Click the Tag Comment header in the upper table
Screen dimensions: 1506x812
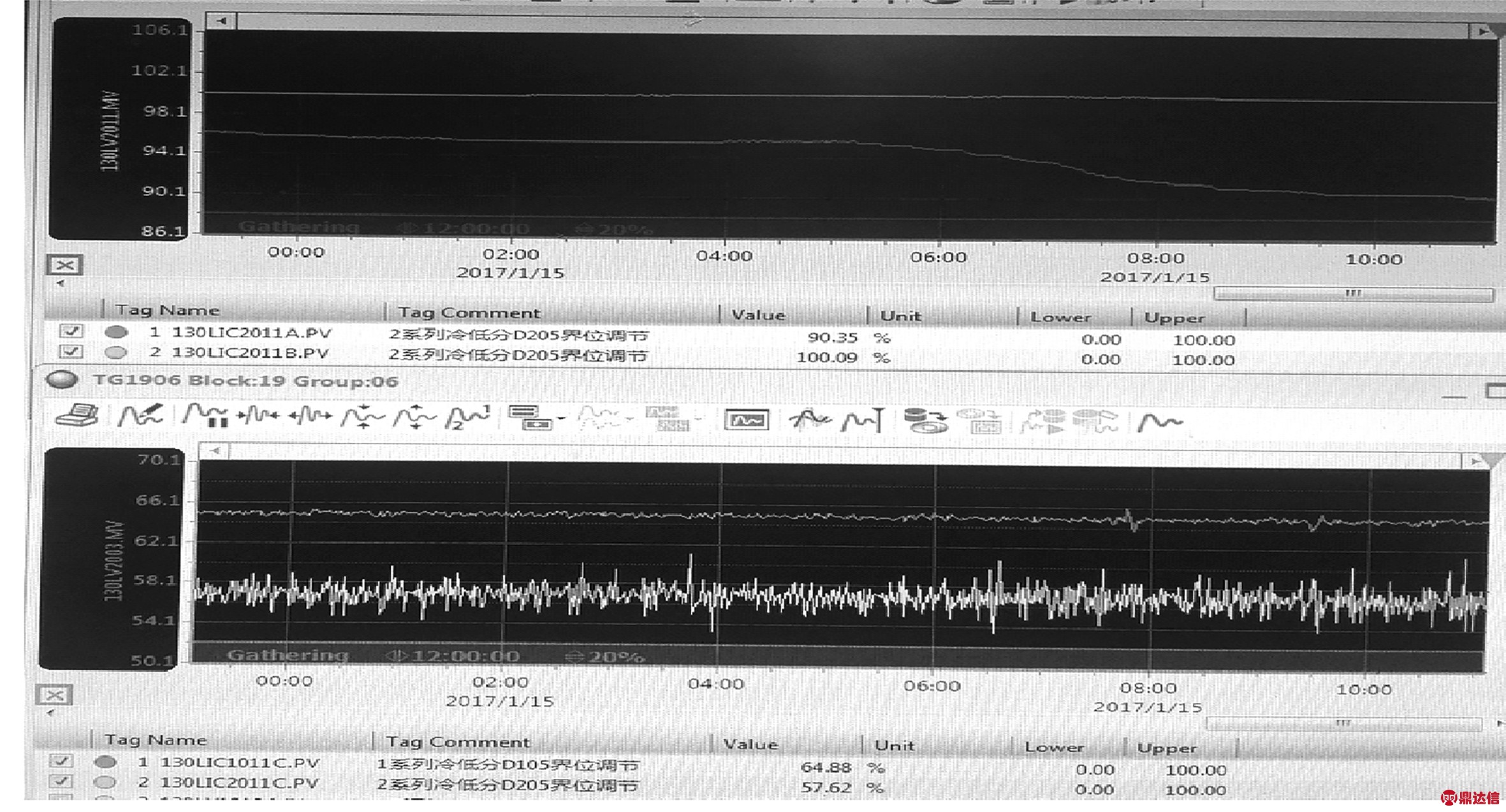point(469,313)
